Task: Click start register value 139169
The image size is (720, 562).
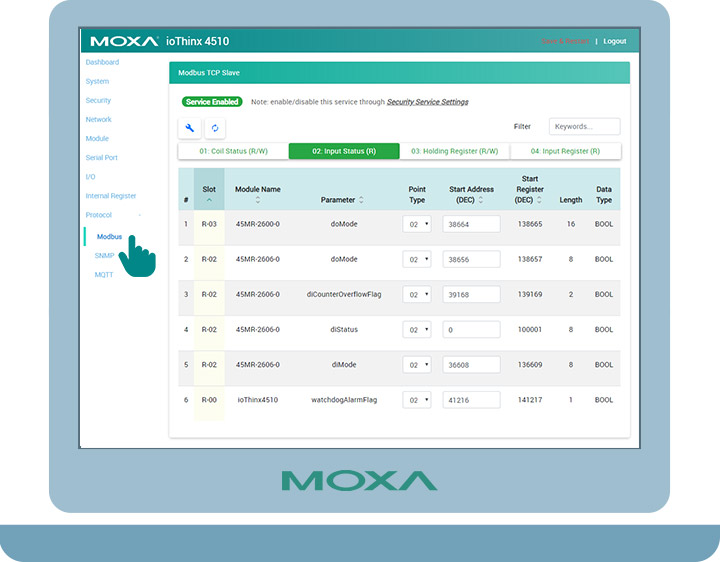Action: click(x=530, y=294)
